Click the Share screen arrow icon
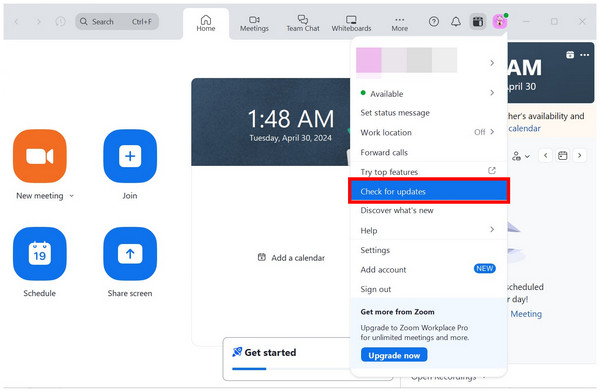The image size is (600, 392). click(x=130, y=253)
